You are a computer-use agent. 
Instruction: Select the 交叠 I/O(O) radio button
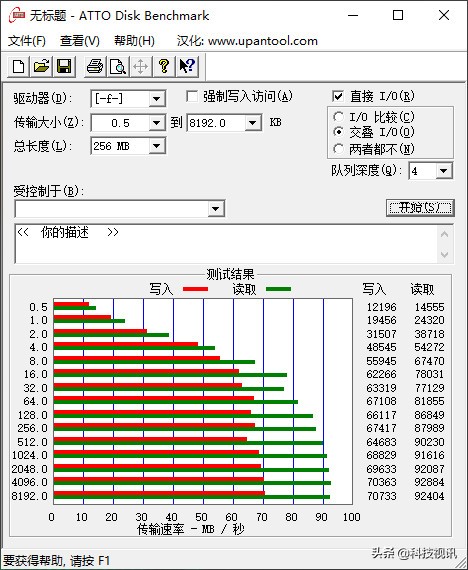coord(338,132)
